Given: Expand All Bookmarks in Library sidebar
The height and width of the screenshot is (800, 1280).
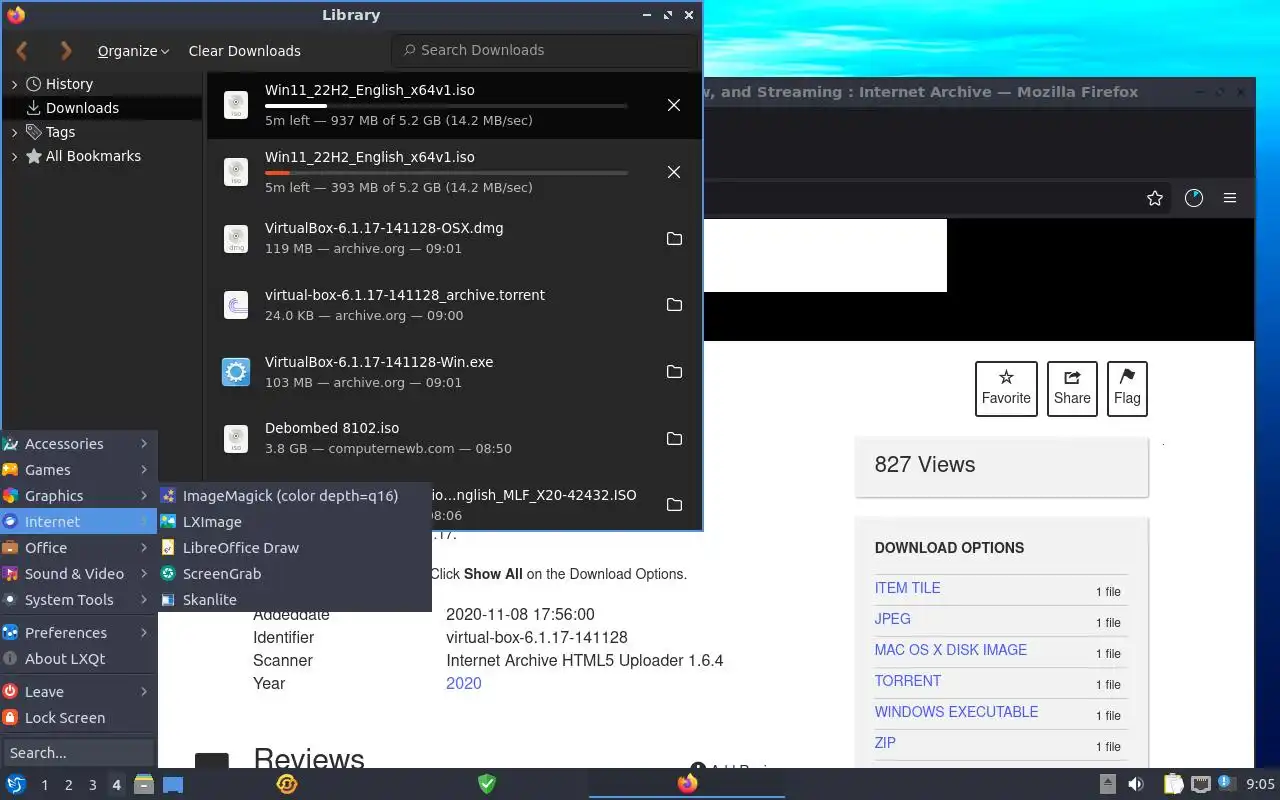Looking at the screenshot, I should tap(14, 156).
